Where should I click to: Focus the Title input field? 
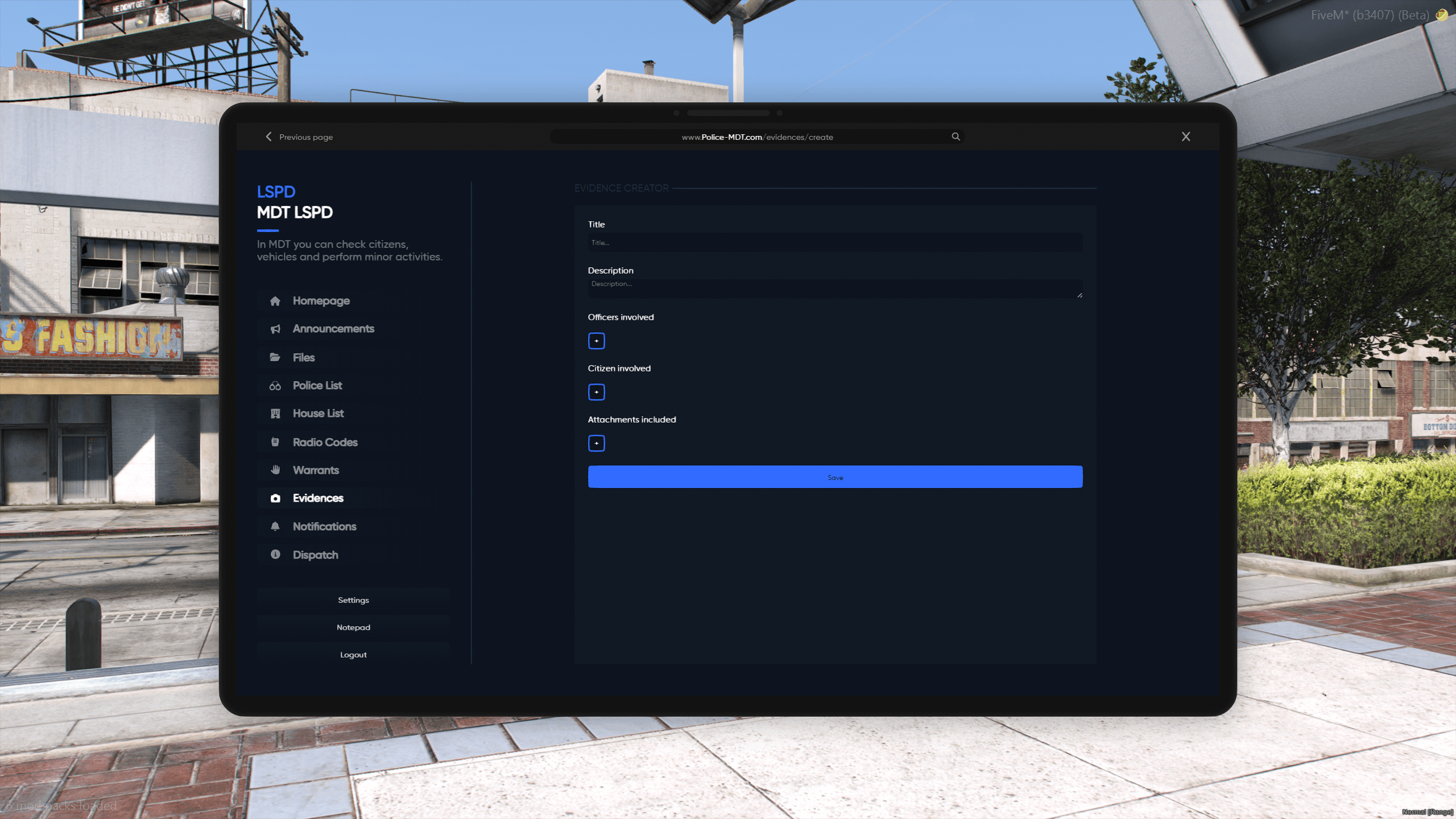[x=835, y=242]
